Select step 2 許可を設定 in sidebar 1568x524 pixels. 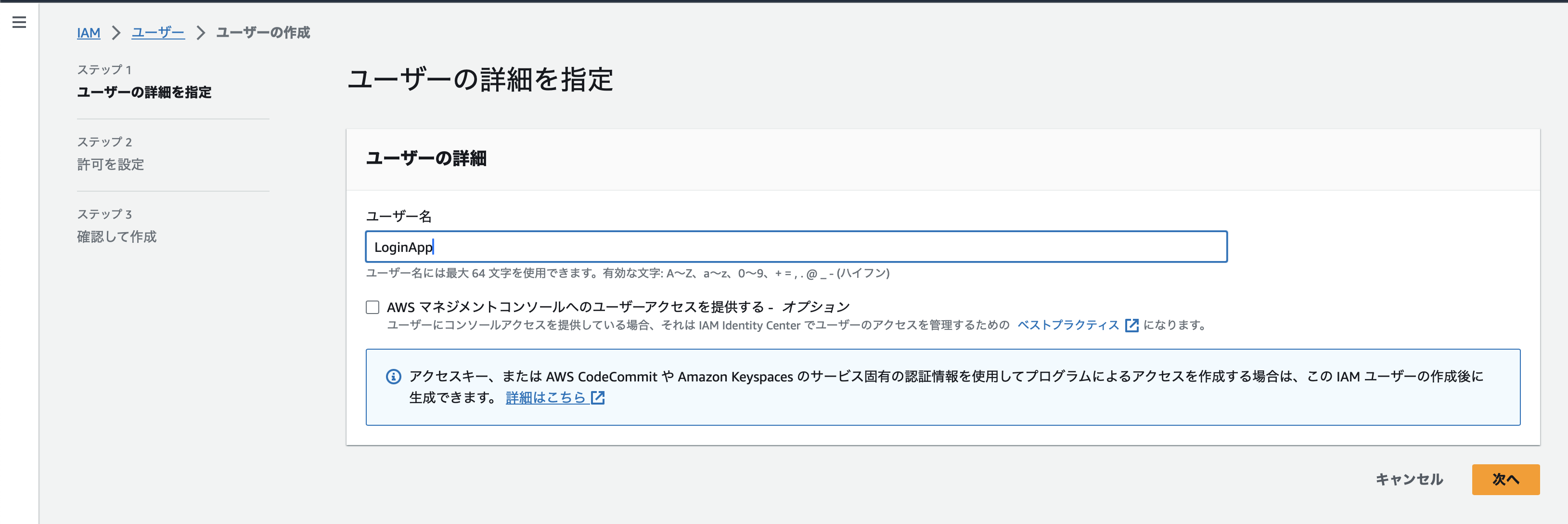[111, 165]
